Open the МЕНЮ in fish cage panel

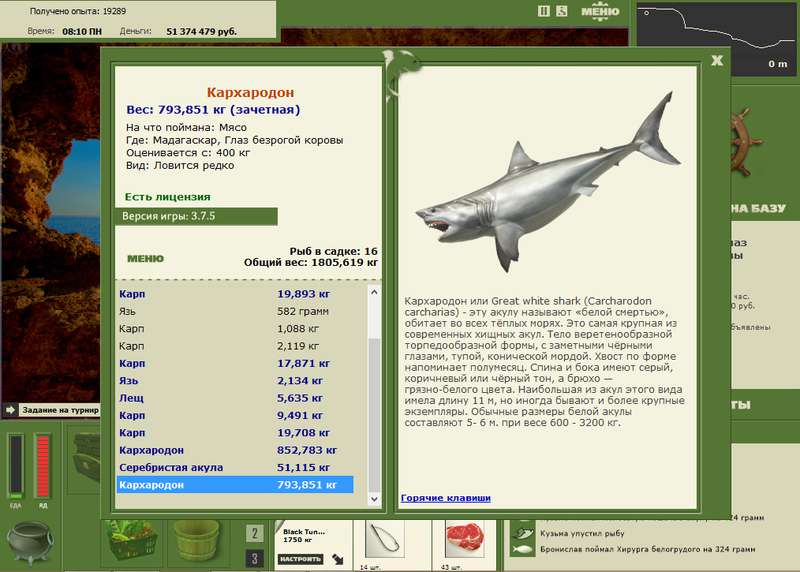pos(145,259)
